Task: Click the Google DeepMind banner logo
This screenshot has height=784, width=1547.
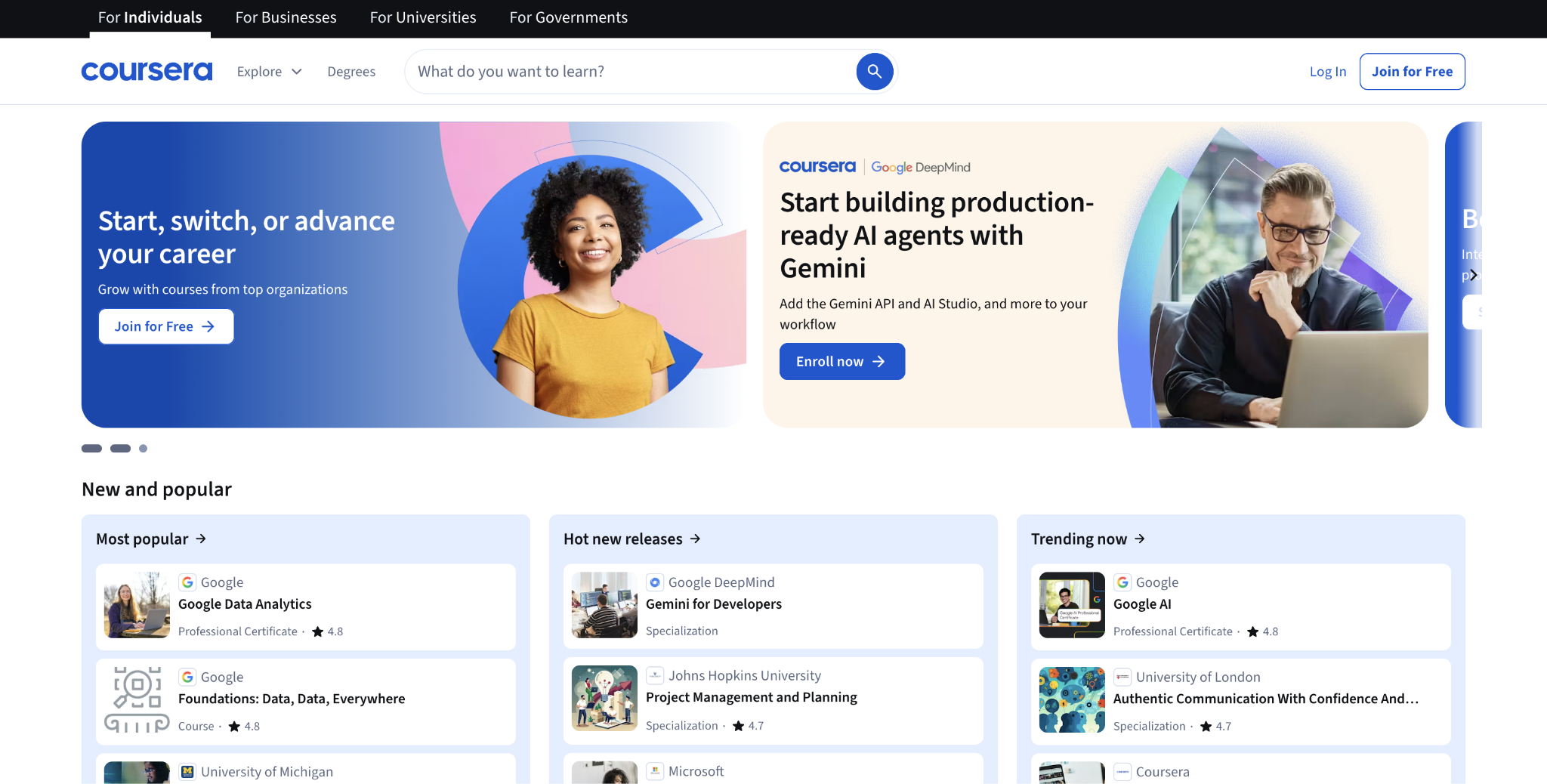Action: tap(921, 167)
